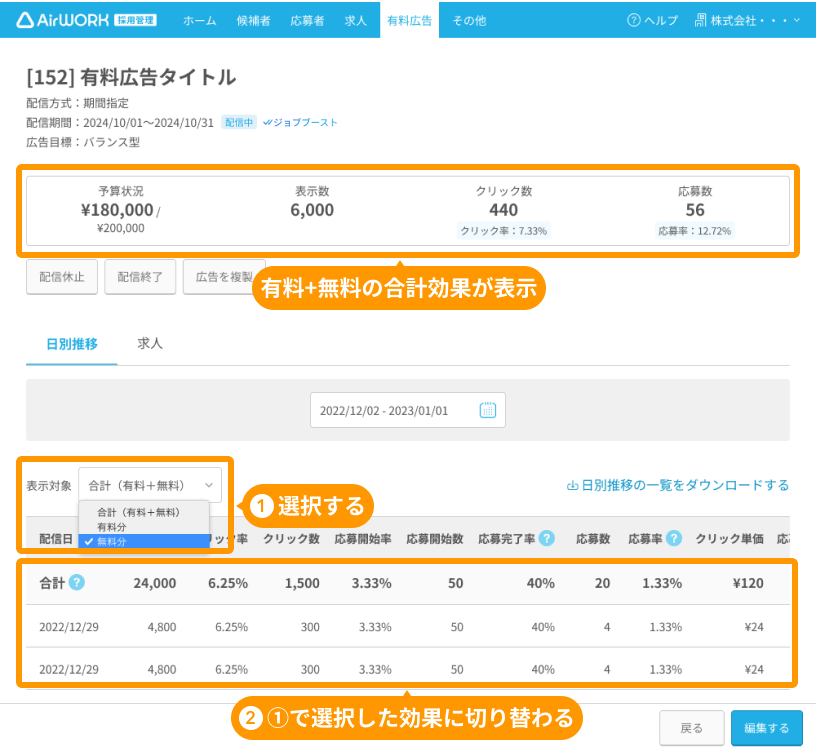The width and height of the screenshot is (816, 752).
Task: Click the 応募率：12.72% label
Action: [x=695, y=231]
